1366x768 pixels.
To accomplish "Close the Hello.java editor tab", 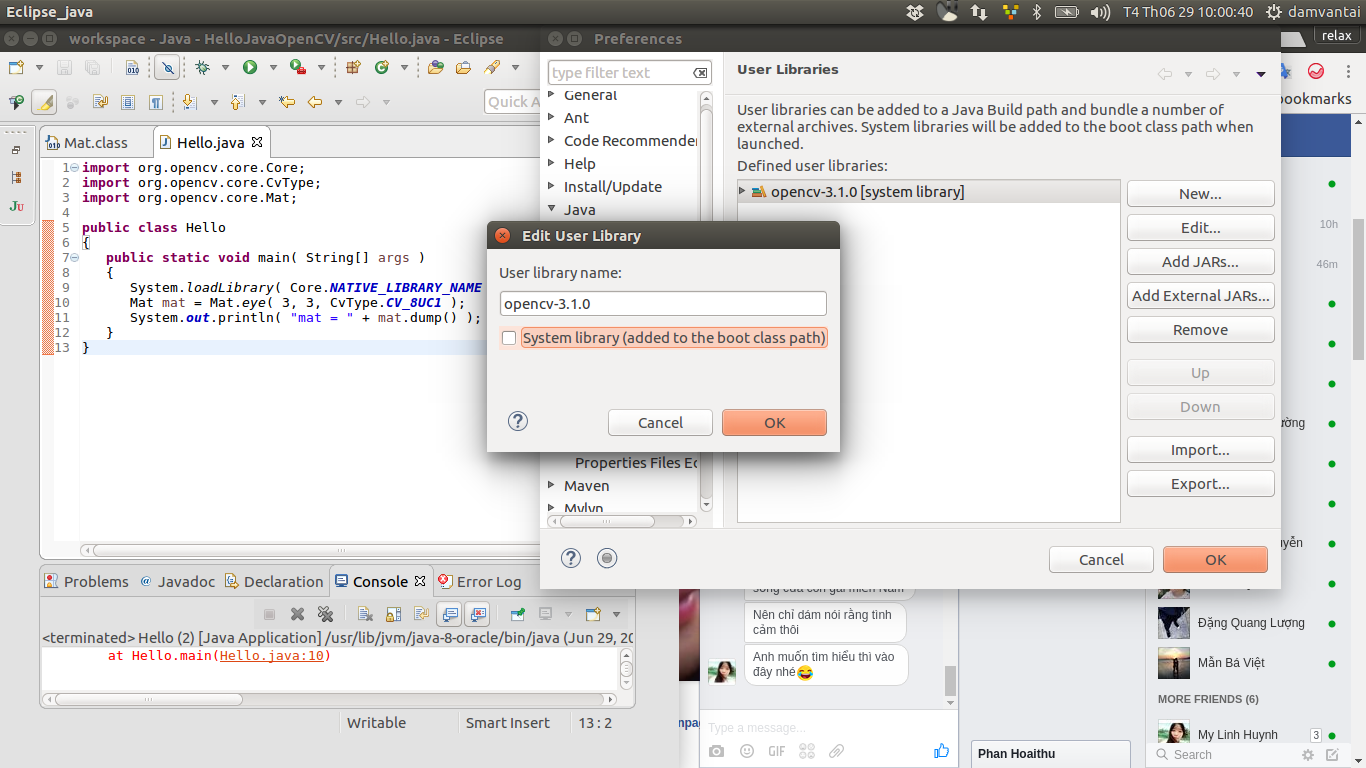I will pos(256,143).
